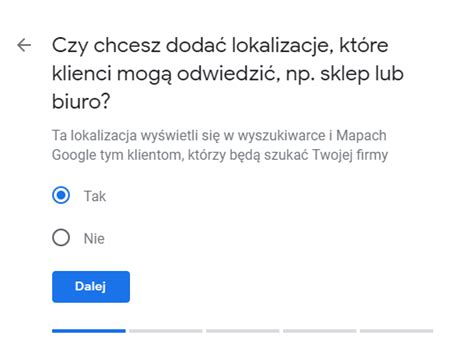Click the word 'biuro?' in the heading
Screen dimensions: 474x361
coord(81,101)
